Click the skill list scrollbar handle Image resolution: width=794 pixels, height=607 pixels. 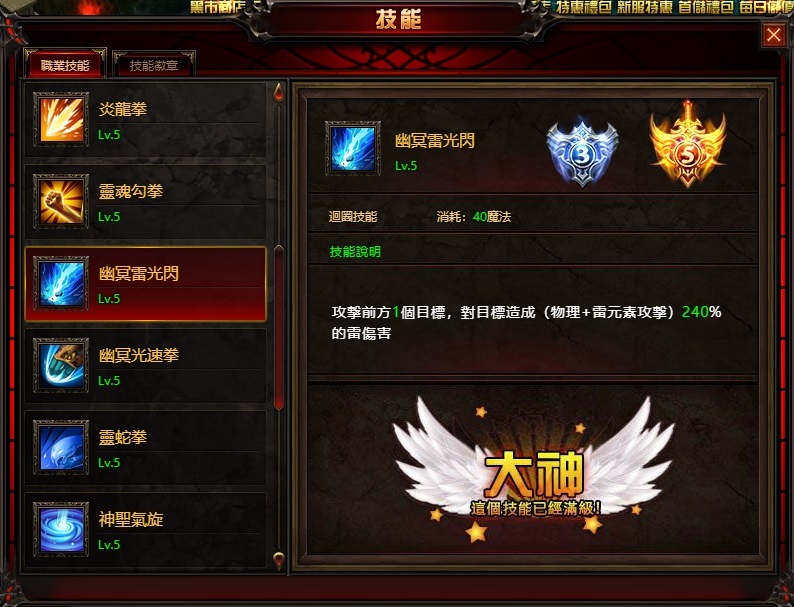pyautogui.click(x=279, y=327)
